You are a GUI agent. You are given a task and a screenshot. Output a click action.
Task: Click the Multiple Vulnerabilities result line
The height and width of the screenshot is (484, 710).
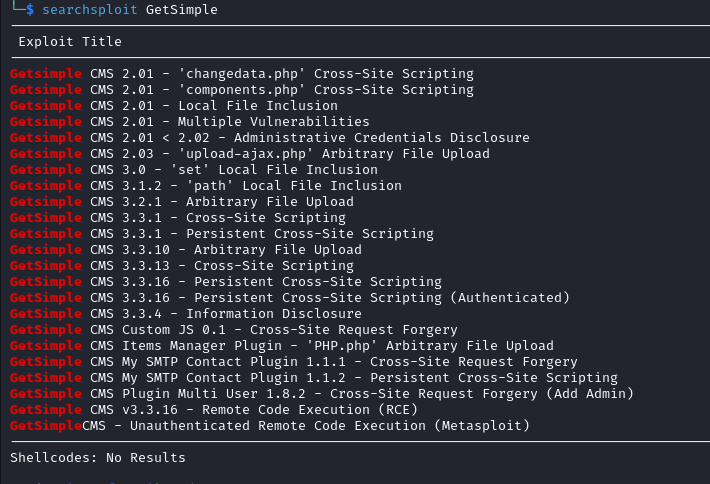click(190, 122)
